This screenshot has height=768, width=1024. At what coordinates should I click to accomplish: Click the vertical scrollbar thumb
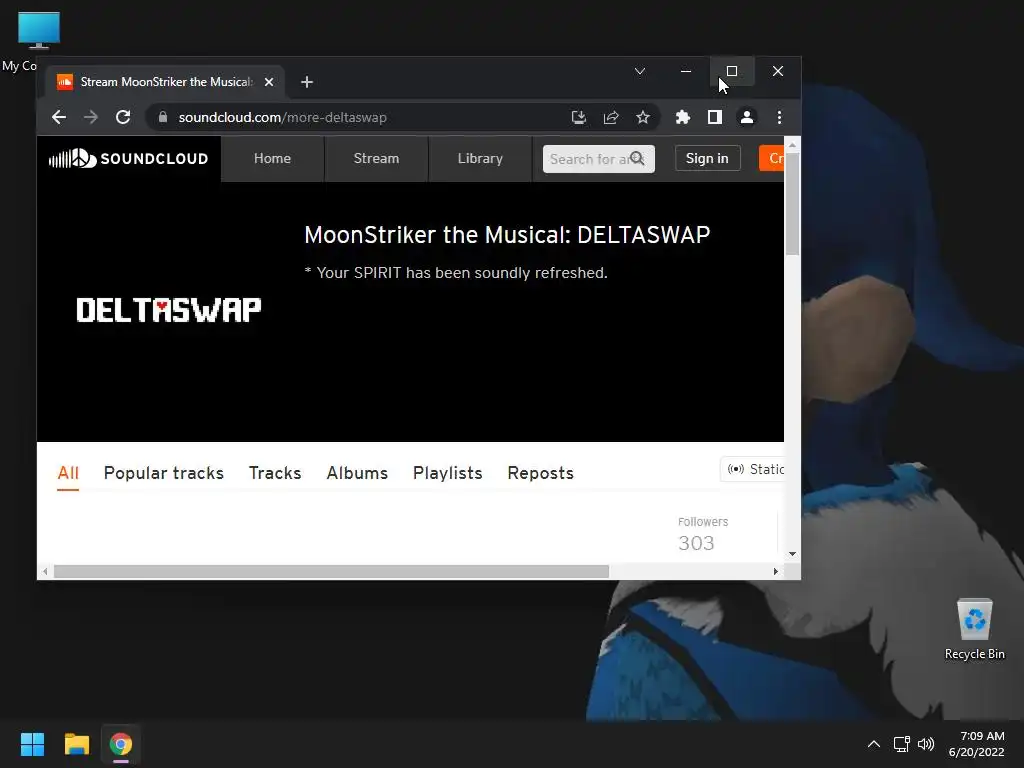pos(792,204)
